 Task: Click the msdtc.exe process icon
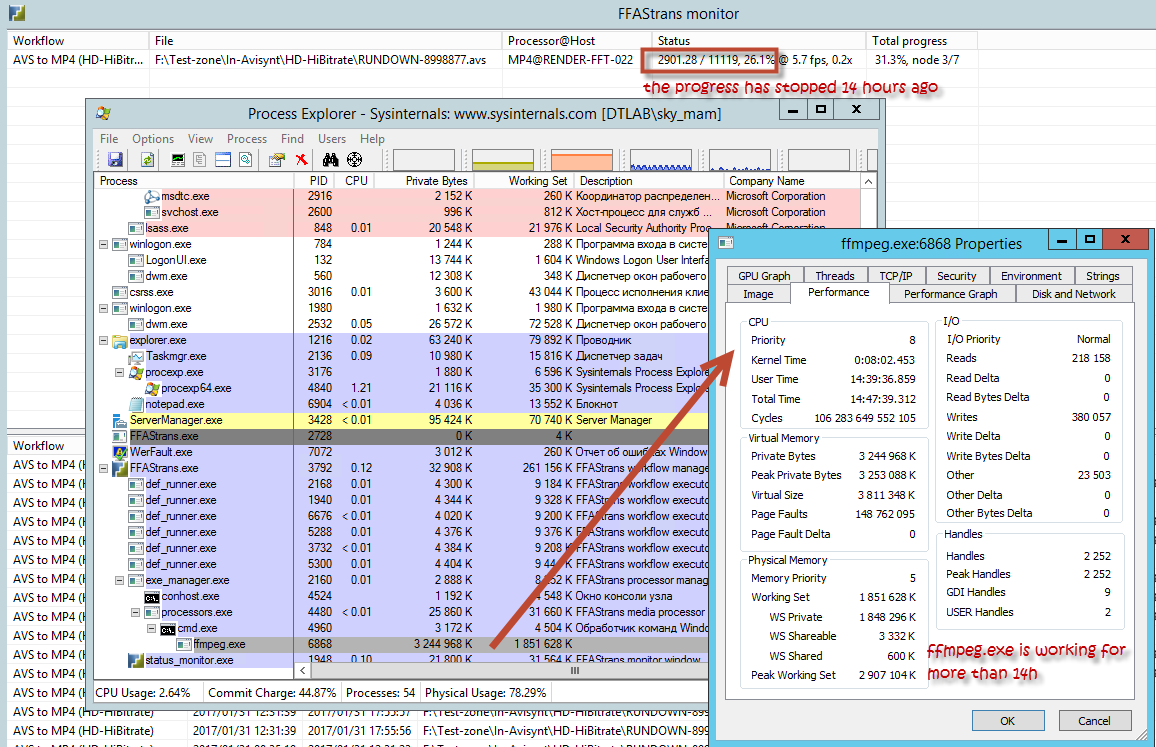tap(153, 197)
